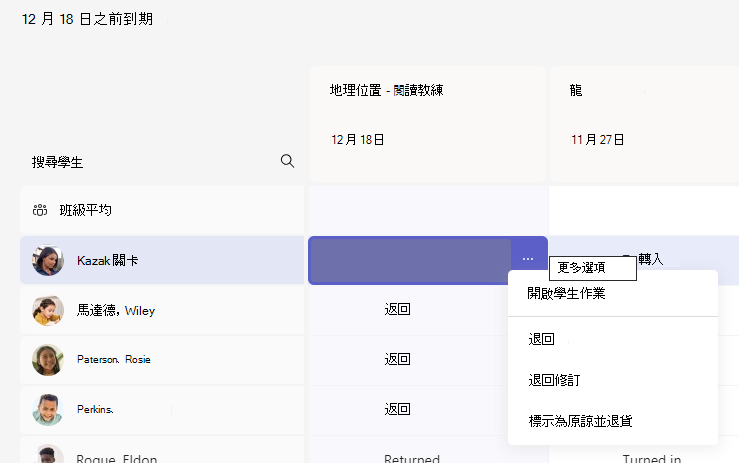This screenshot has height=463, width=739.
Task: Click Wiley's profile avatar
Action: (48, 310)
